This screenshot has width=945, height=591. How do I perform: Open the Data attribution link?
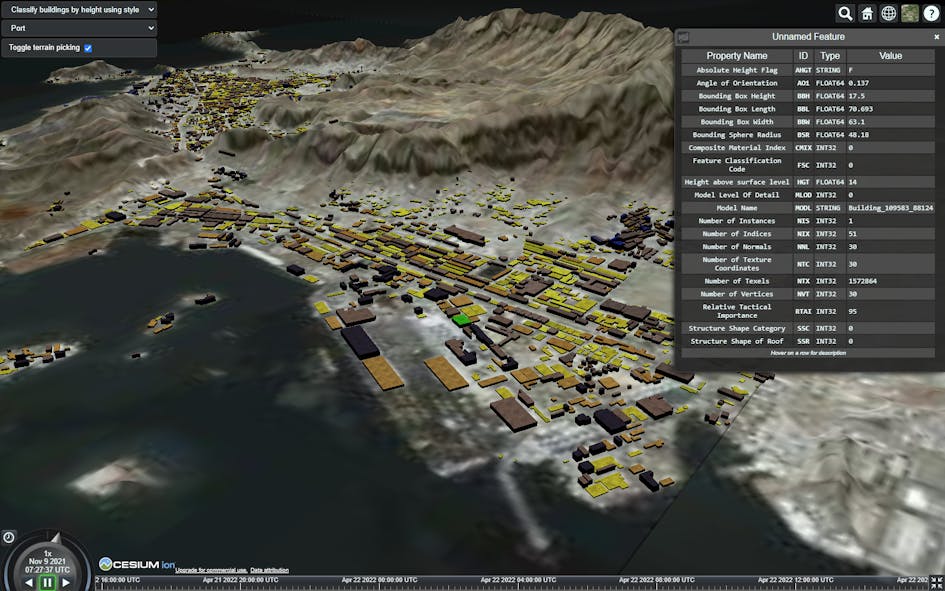pos(269,570)
